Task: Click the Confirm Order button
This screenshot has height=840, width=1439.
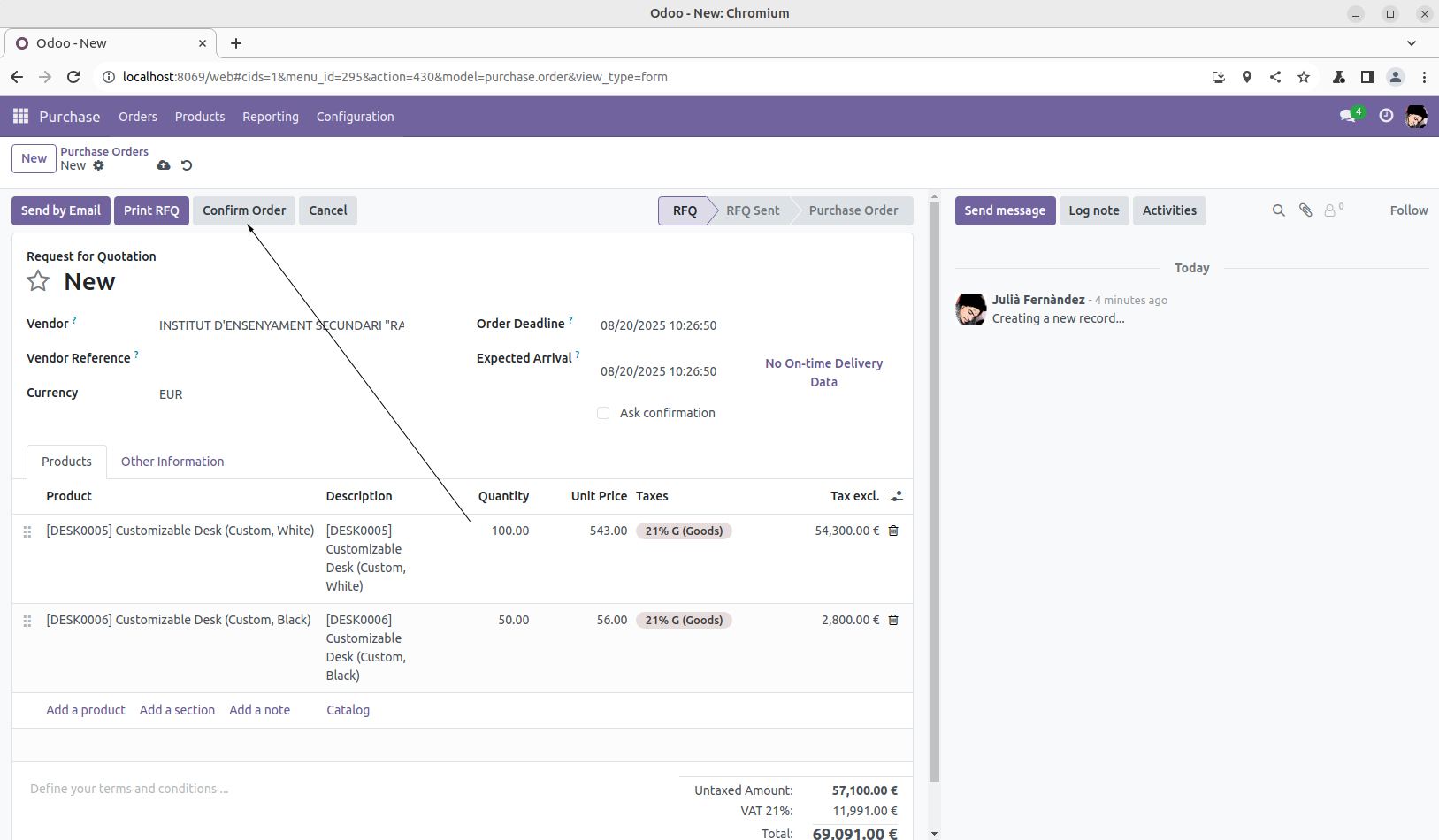Action: pos(244,210)
